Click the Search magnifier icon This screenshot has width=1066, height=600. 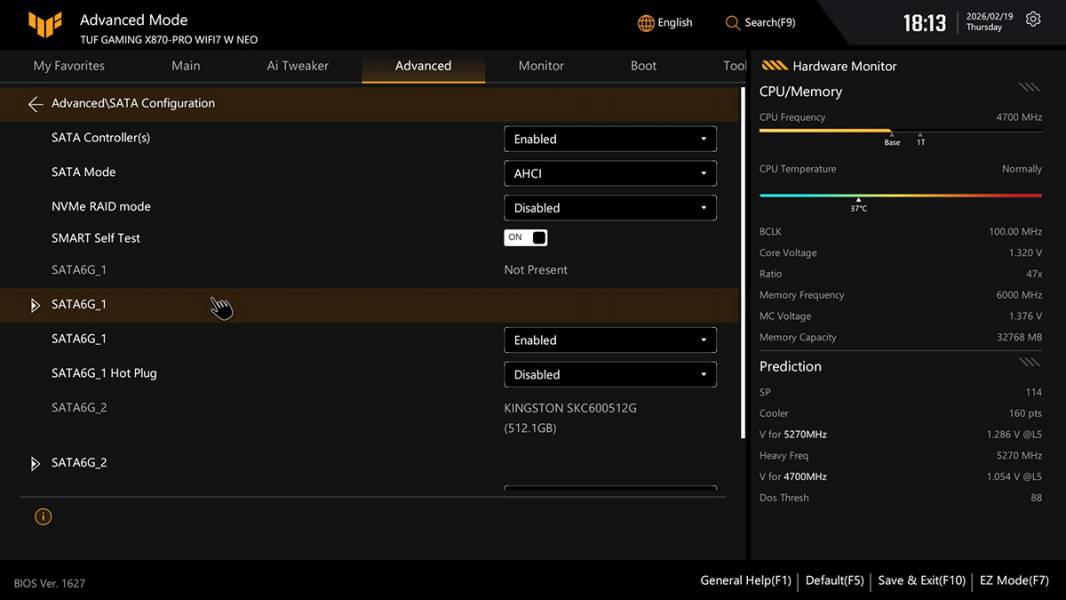(733, 23)
